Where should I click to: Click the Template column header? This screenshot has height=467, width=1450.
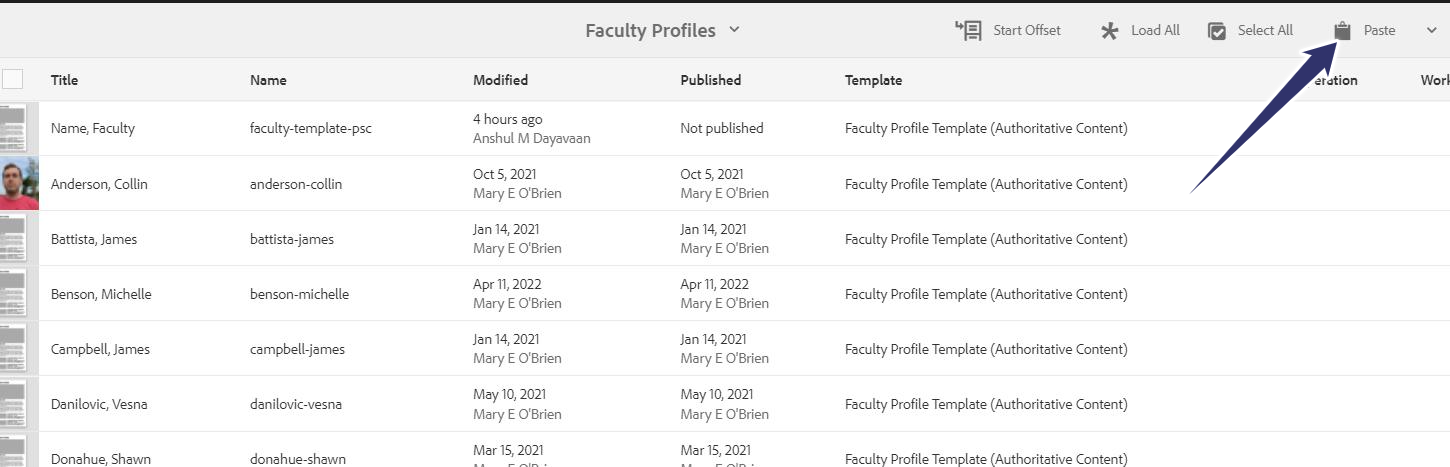(x=873, y=80)
